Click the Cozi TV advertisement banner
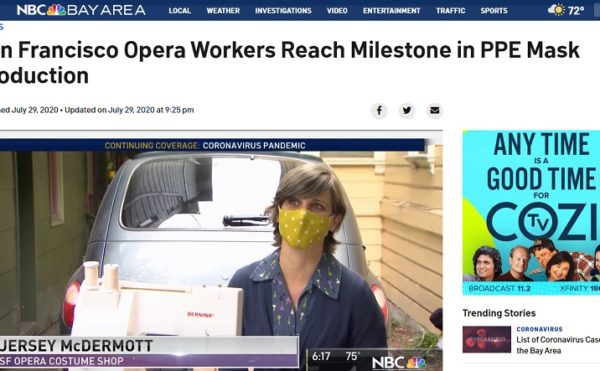Screen dimensions: 600x371 [531, 213]
